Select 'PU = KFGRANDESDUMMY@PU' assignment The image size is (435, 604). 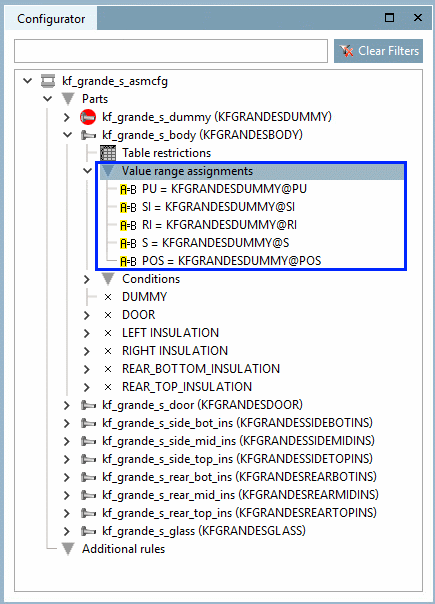224,189
